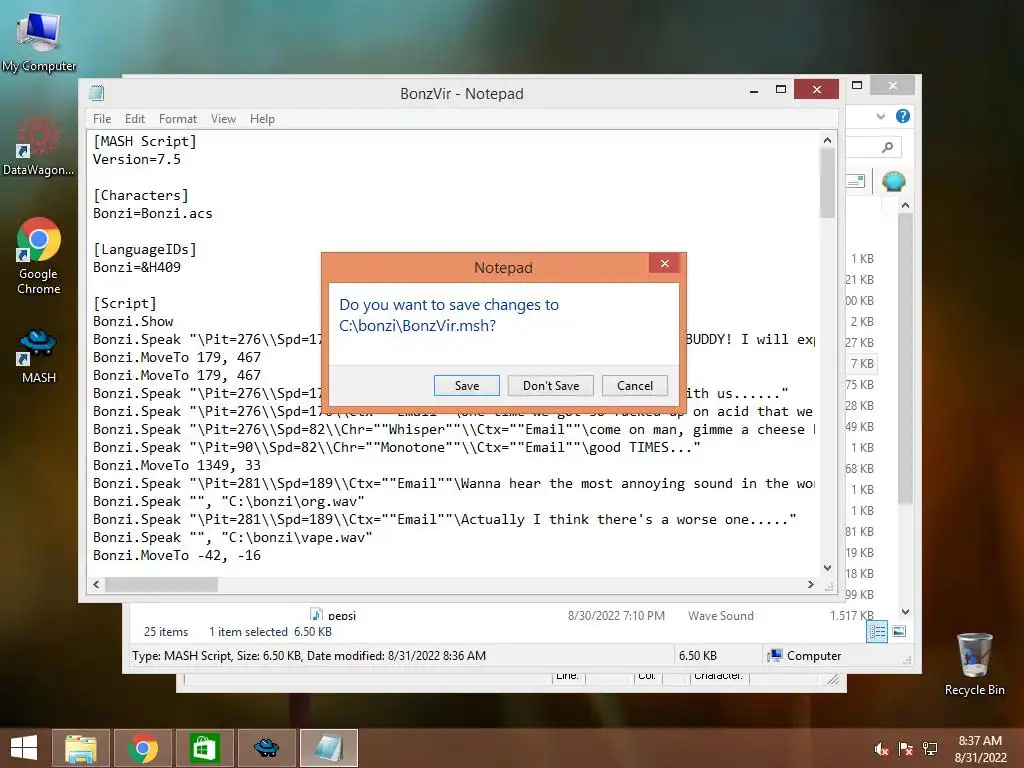Click the line referencing vape.wav
This screenshot has height=768, width=1024.
click(232, 537)
